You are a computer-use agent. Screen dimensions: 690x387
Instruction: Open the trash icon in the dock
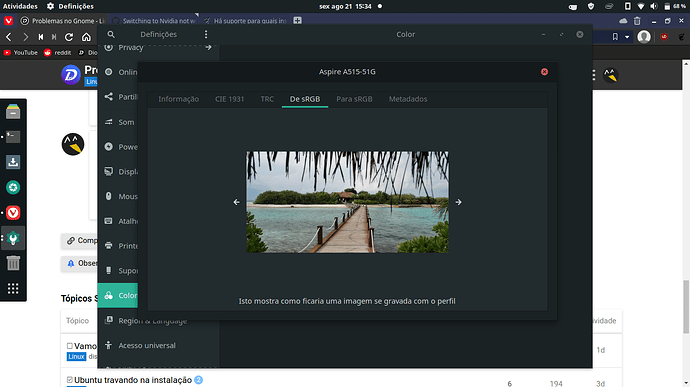pyautogui.click(x=13, y=263)
